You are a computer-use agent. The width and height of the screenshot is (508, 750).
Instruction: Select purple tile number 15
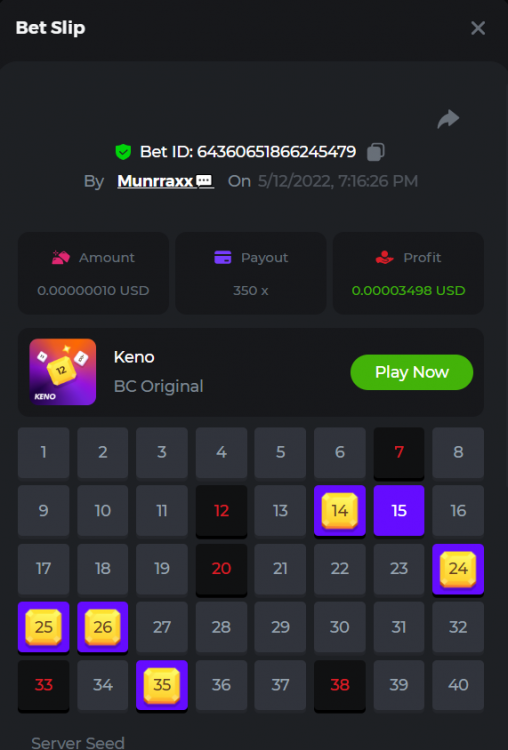[399, 511]
